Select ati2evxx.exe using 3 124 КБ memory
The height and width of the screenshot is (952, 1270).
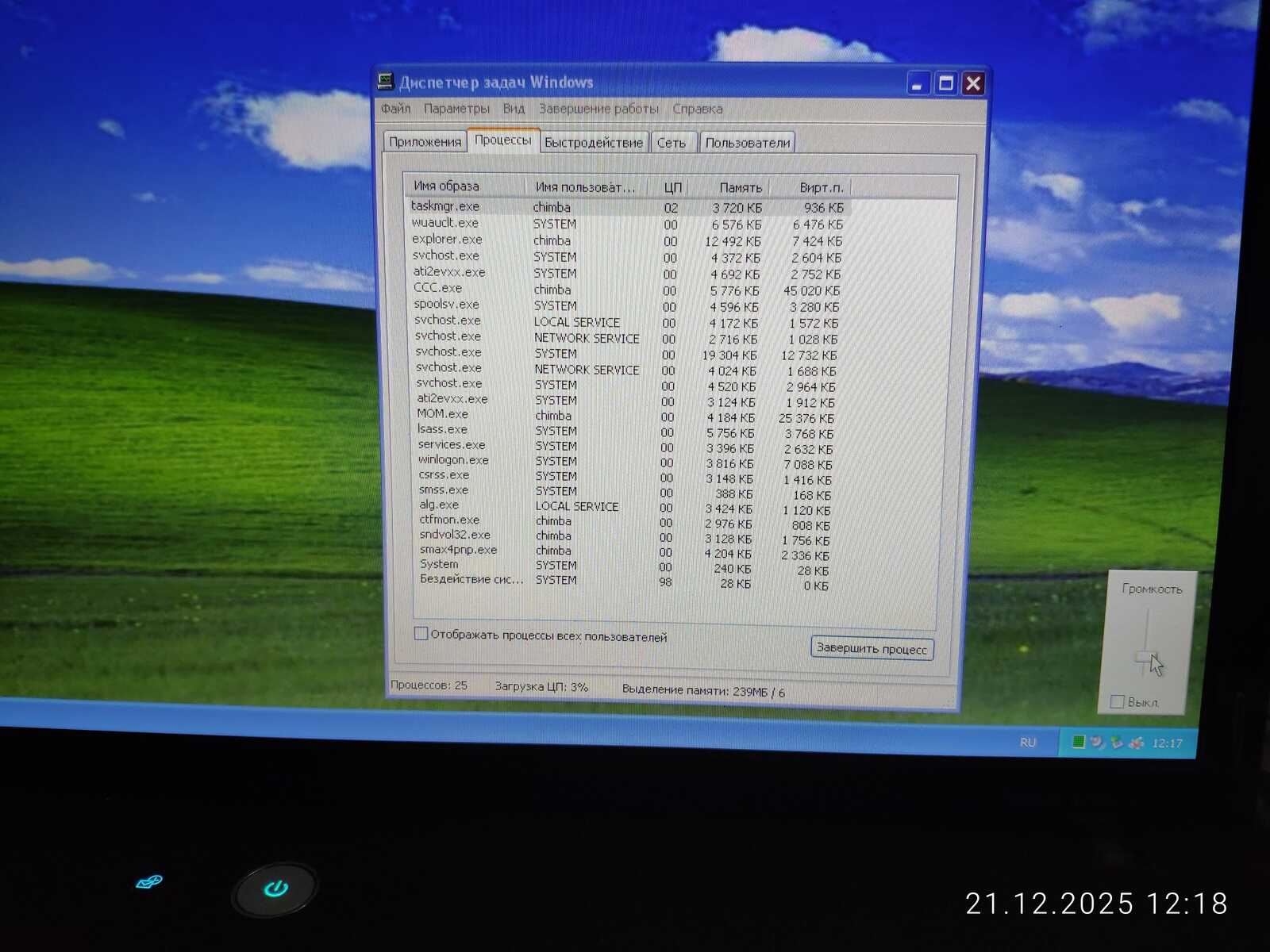627,401
